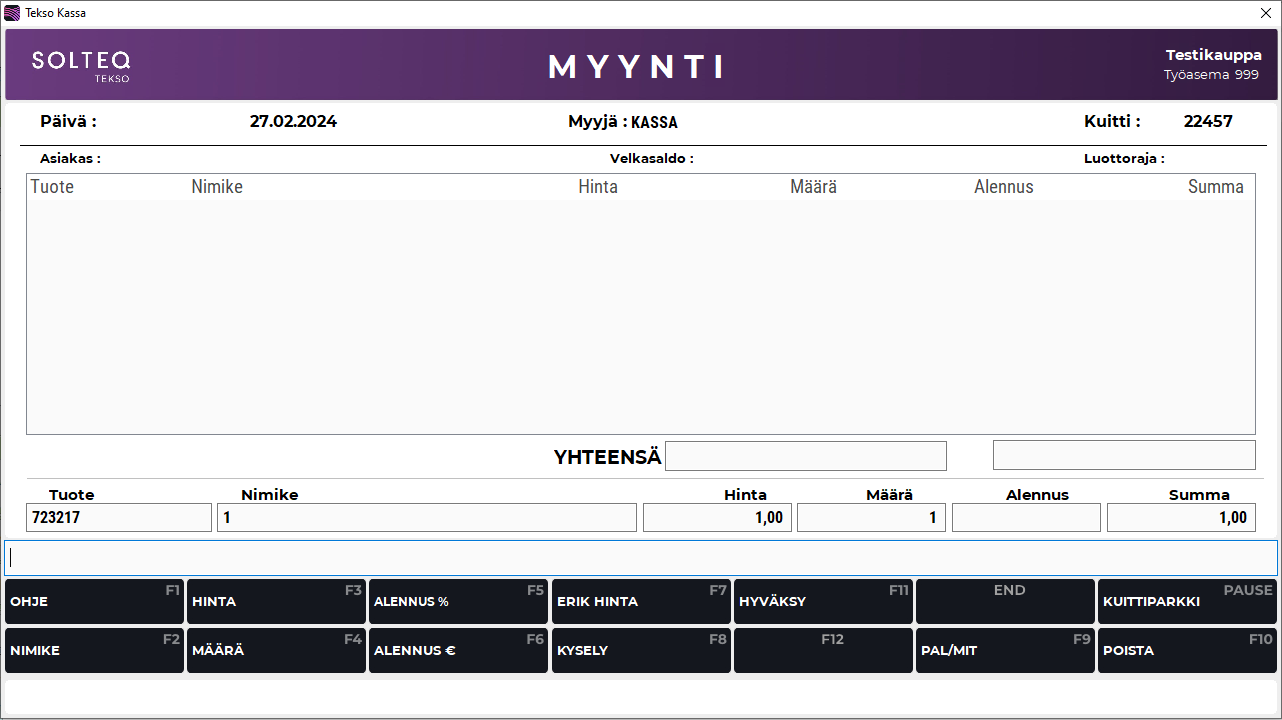Click the Tuote field containing 723217
The width and height of the screenshot is (1282, 720).
119,517
